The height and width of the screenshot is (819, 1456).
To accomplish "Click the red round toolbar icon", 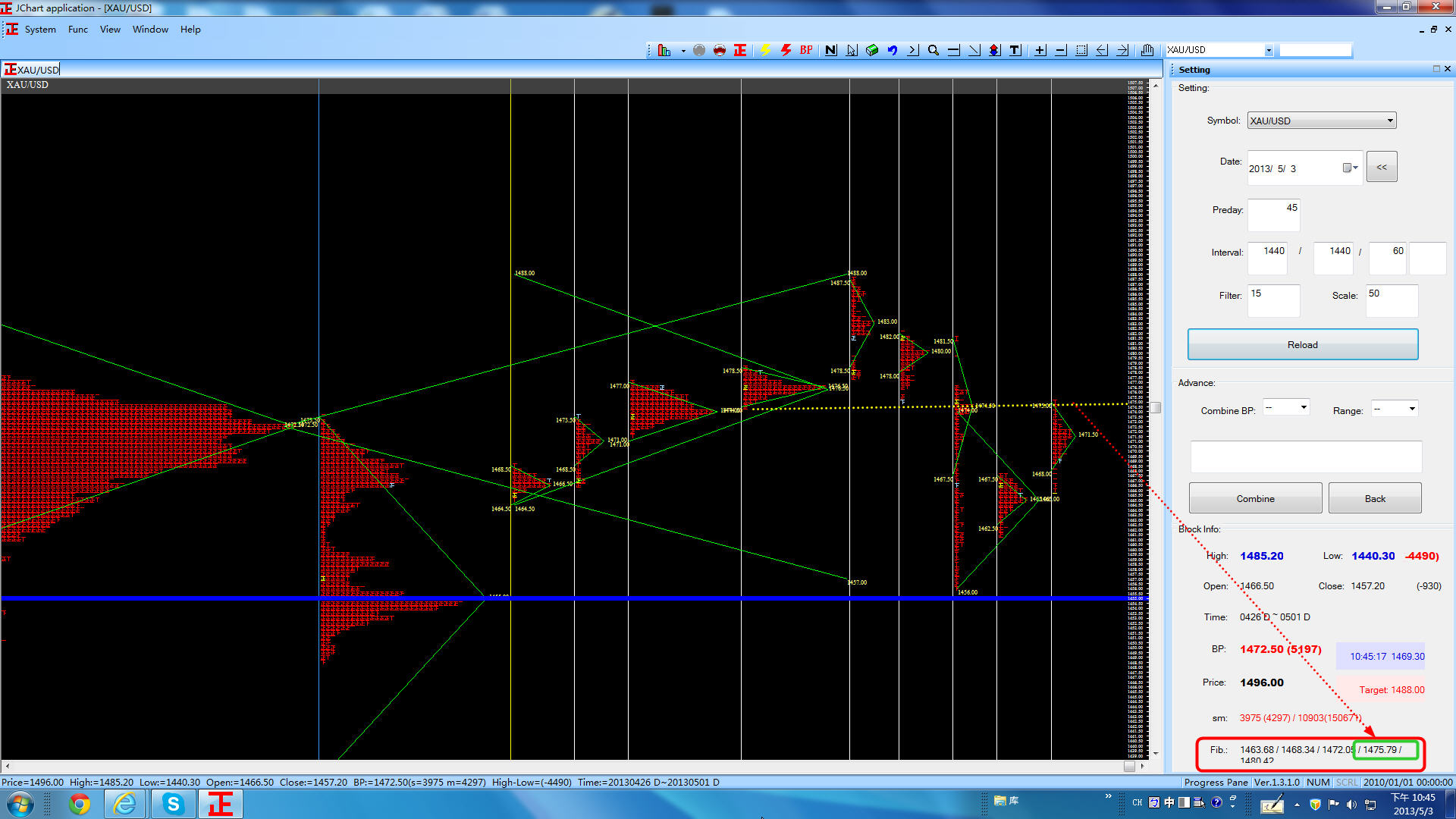I will click(720, 50).
